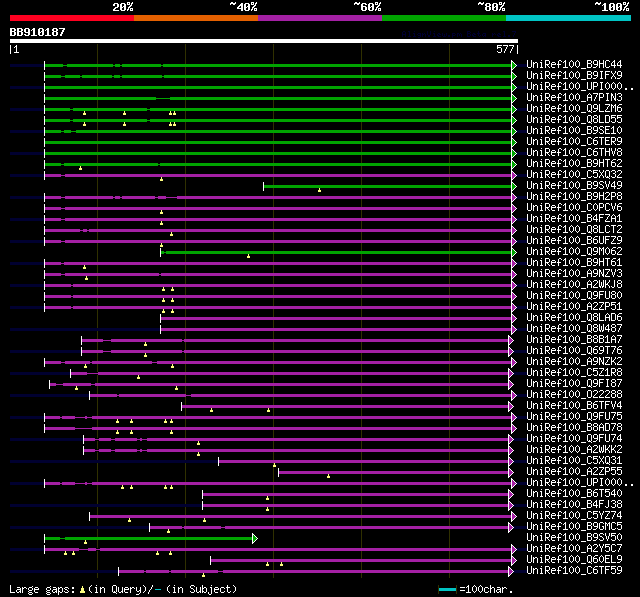The height and width of the screenshot is (597, 640).
Task: Click the UniRef100_C5XQ31 label
Action: (574, 461)
